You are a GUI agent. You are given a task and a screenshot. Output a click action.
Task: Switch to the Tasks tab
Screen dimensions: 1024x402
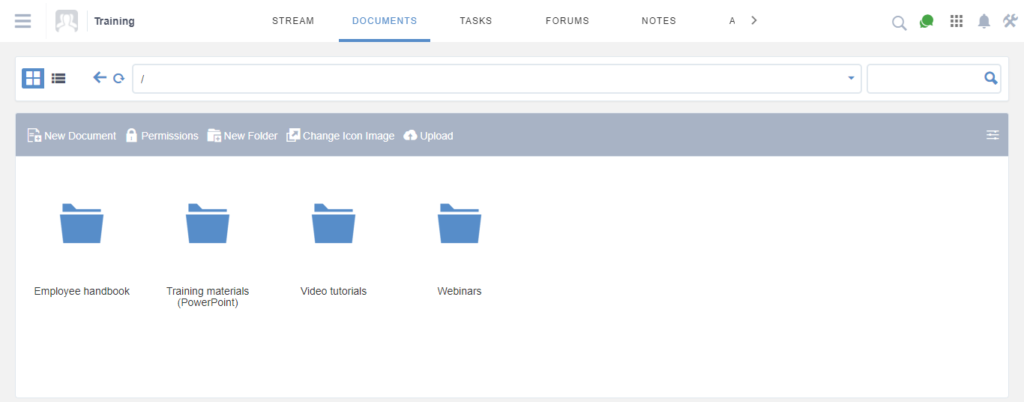coord(475,21)
